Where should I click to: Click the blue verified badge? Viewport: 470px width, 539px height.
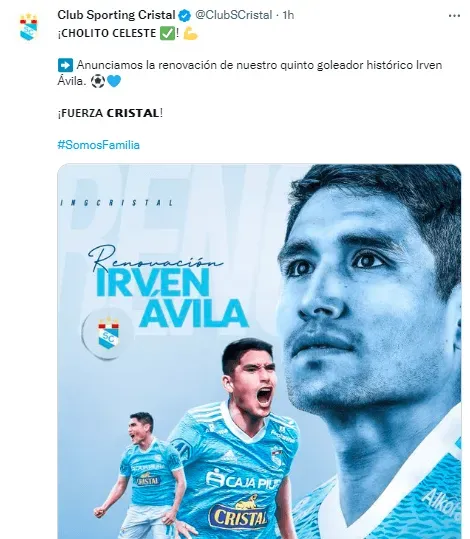point(185,15)
